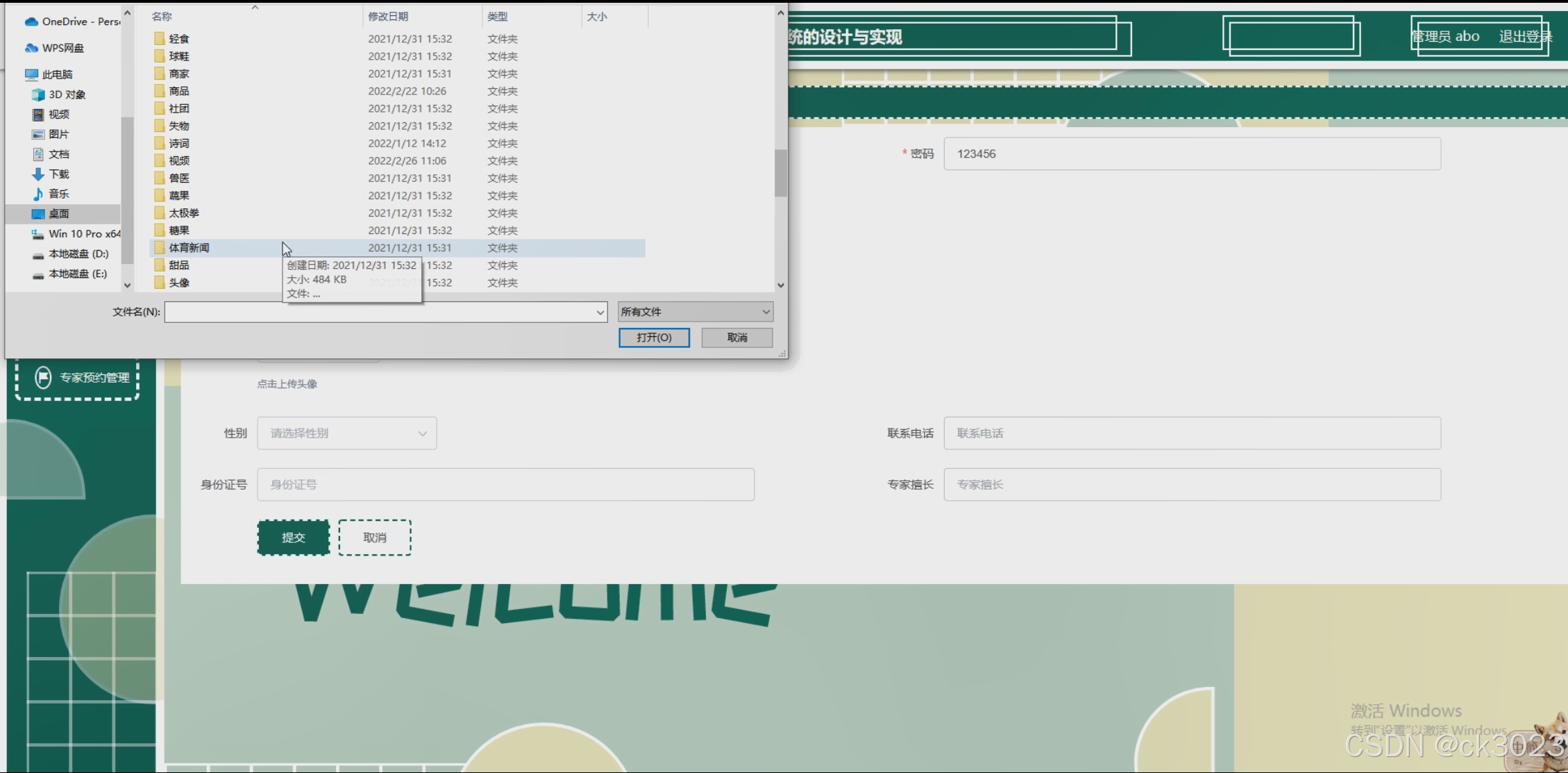Expand the 文件名 combo box arrow
This screenshot has height=773, width=1568.
600,313
